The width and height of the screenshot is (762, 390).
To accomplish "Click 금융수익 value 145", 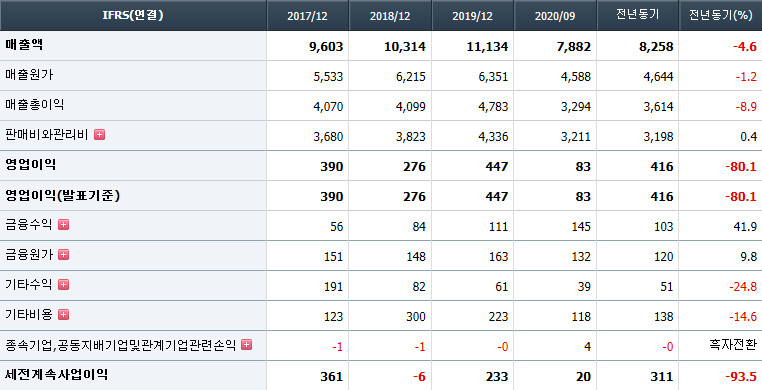I will click(581, 227).
